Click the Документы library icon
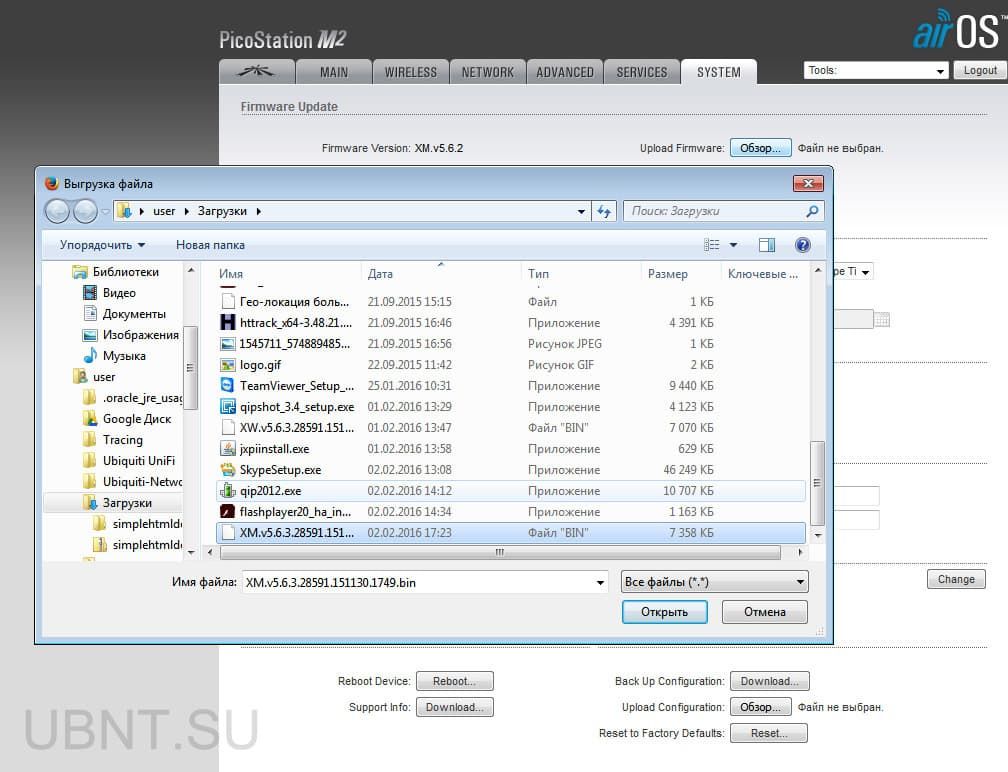This screenshot has height=772, width=1008. (90, 314)
